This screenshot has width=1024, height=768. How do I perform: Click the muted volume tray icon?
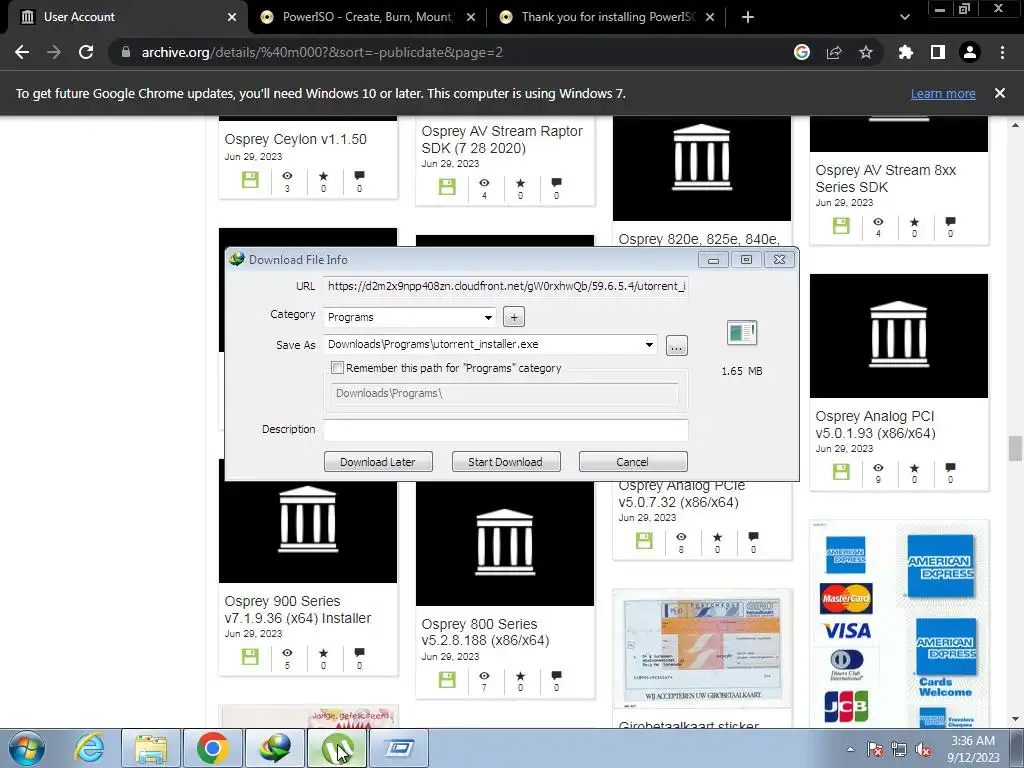[923, 749]
